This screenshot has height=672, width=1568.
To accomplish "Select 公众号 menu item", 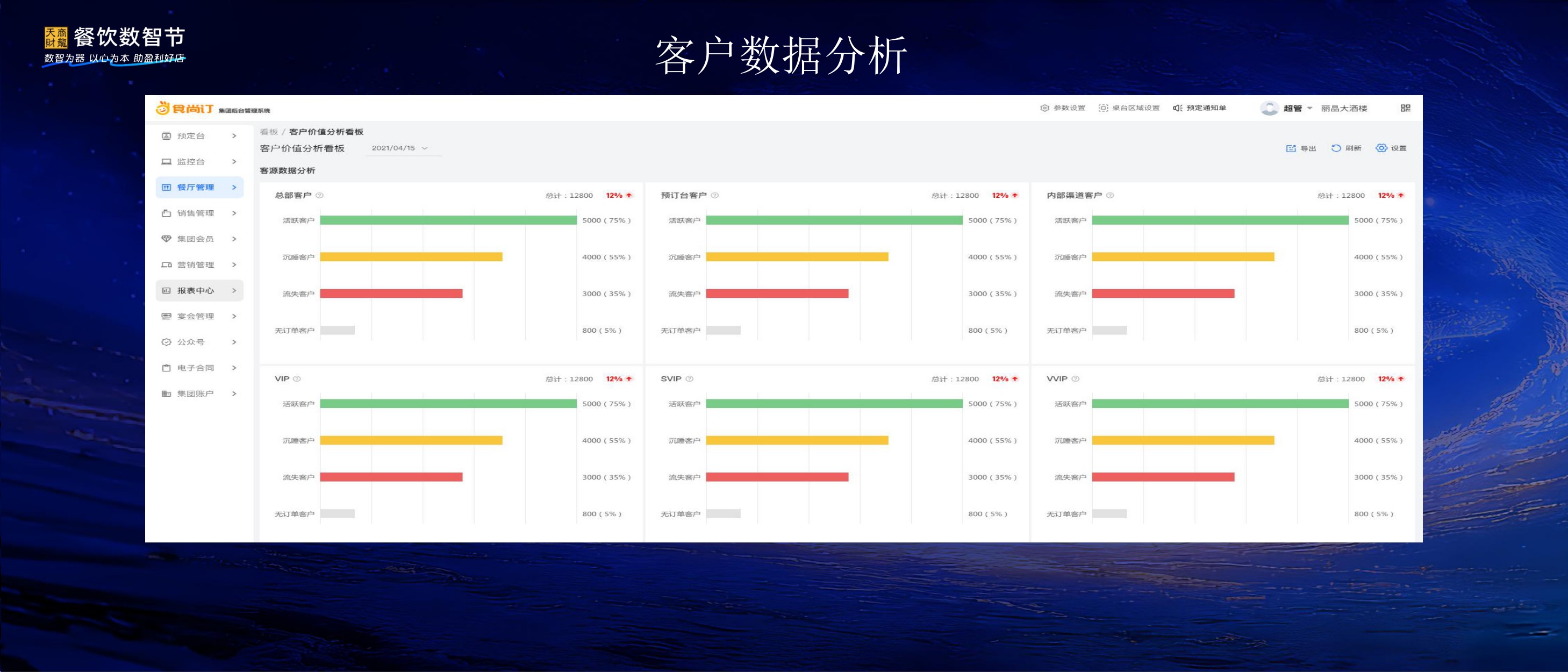I will (199, 342).
